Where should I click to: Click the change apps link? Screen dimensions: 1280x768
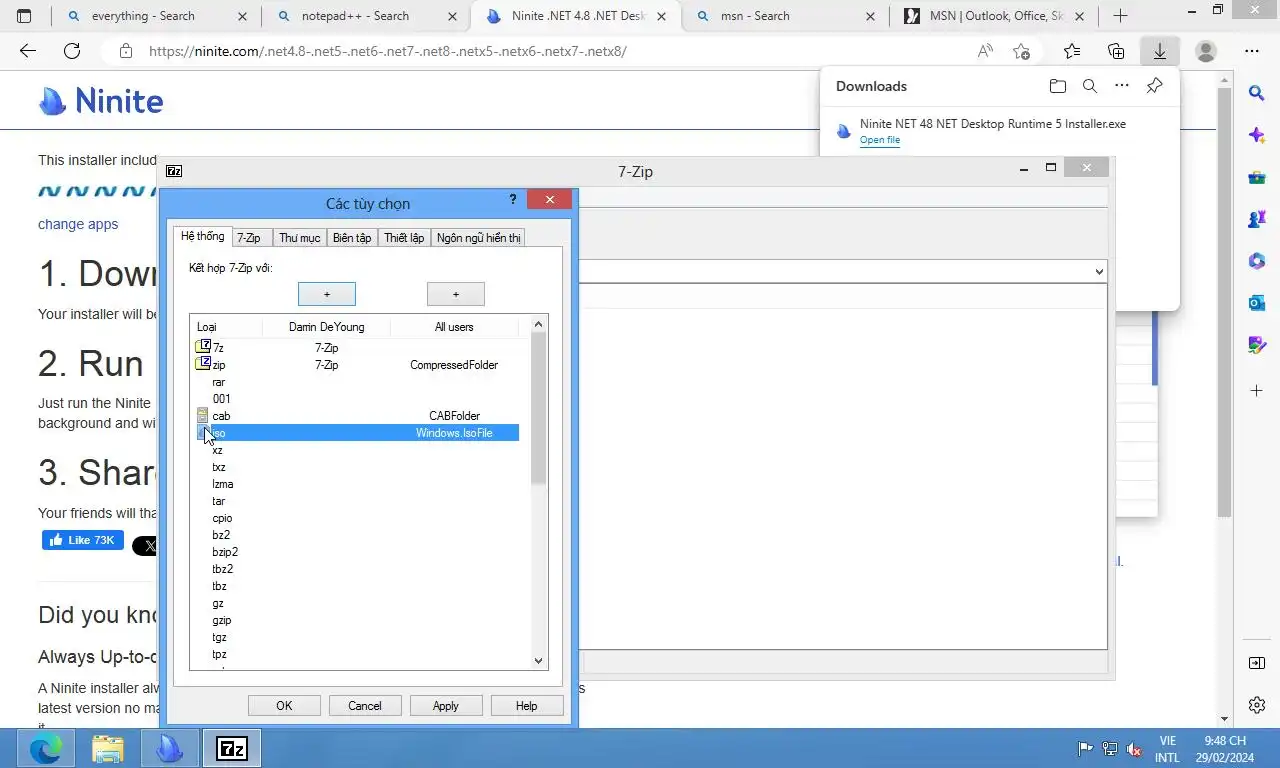pos(78,224)
